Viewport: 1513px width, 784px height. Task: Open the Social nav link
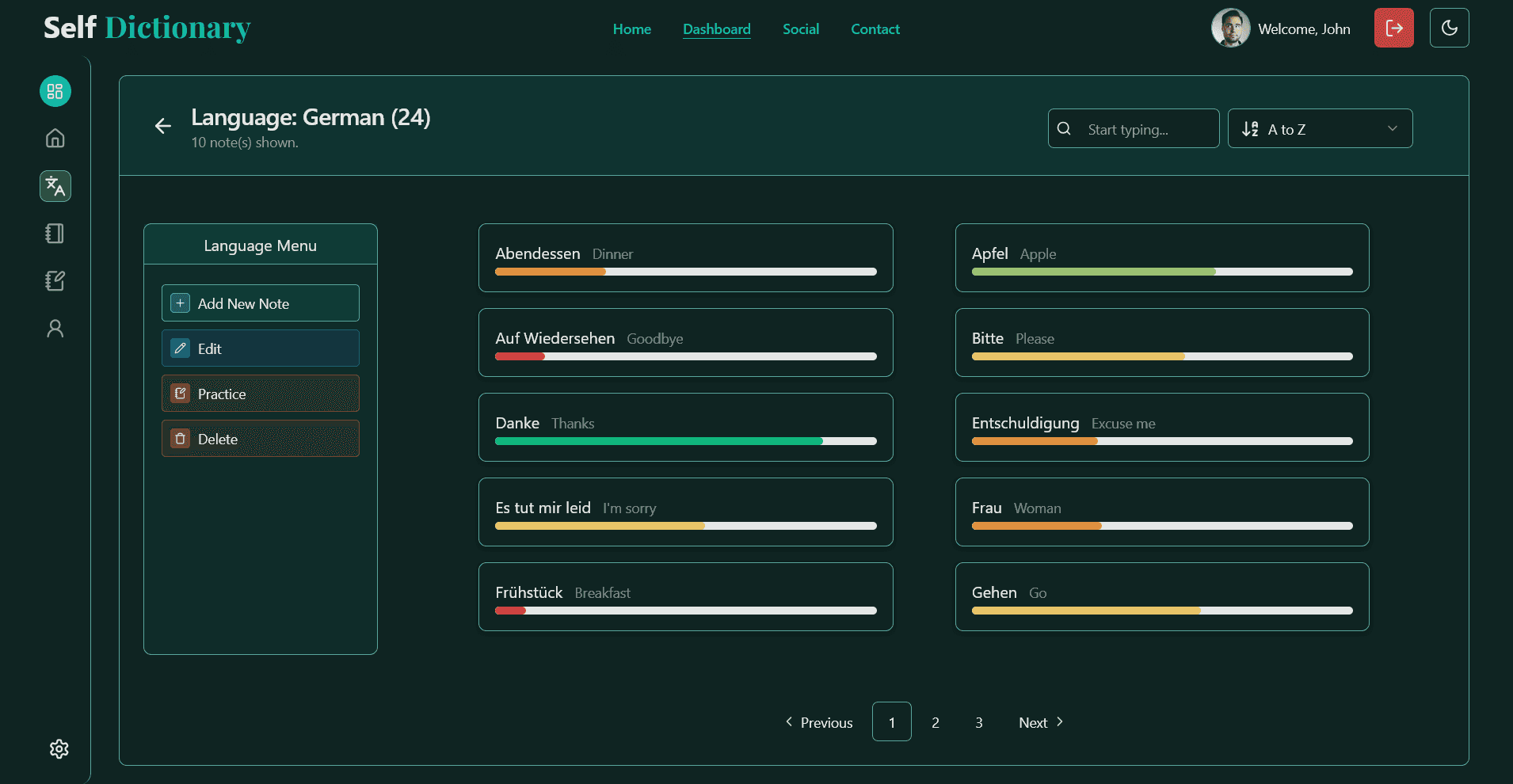pyautogui.click(x=800, y=29)
